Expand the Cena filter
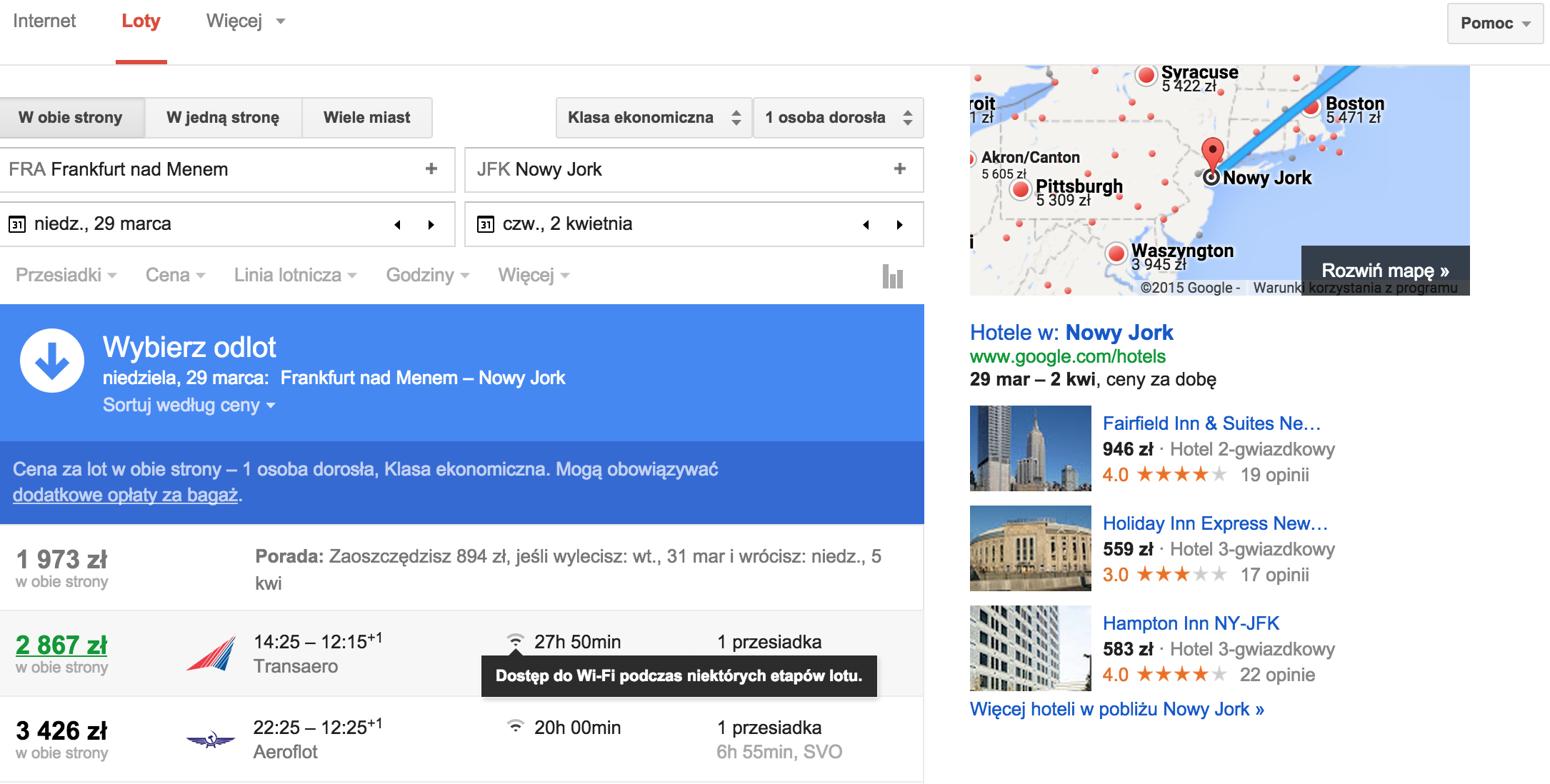1550x784 pixels. tap(175, 275)
